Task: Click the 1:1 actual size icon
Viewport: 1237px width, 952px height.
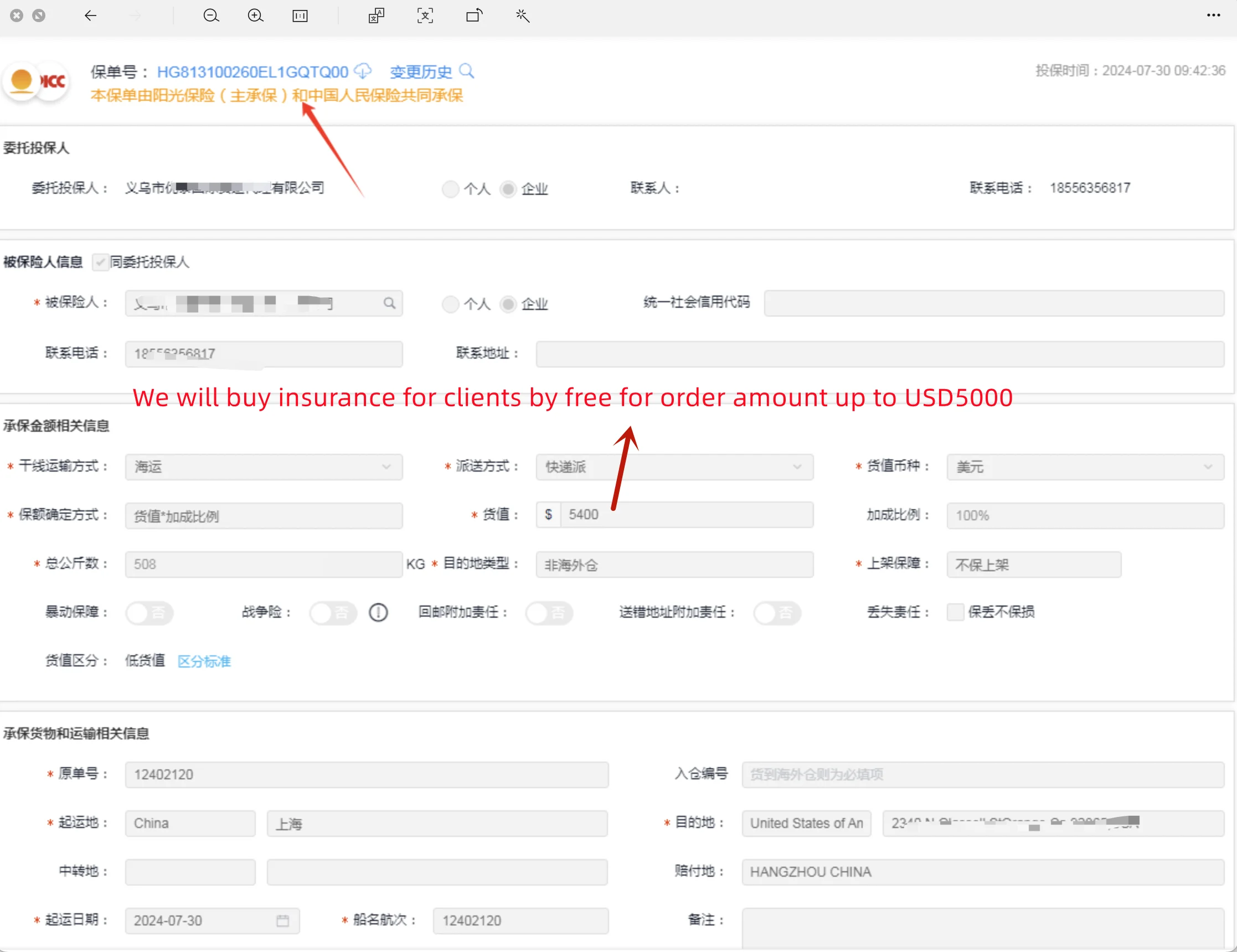Action: pos(300,16)
